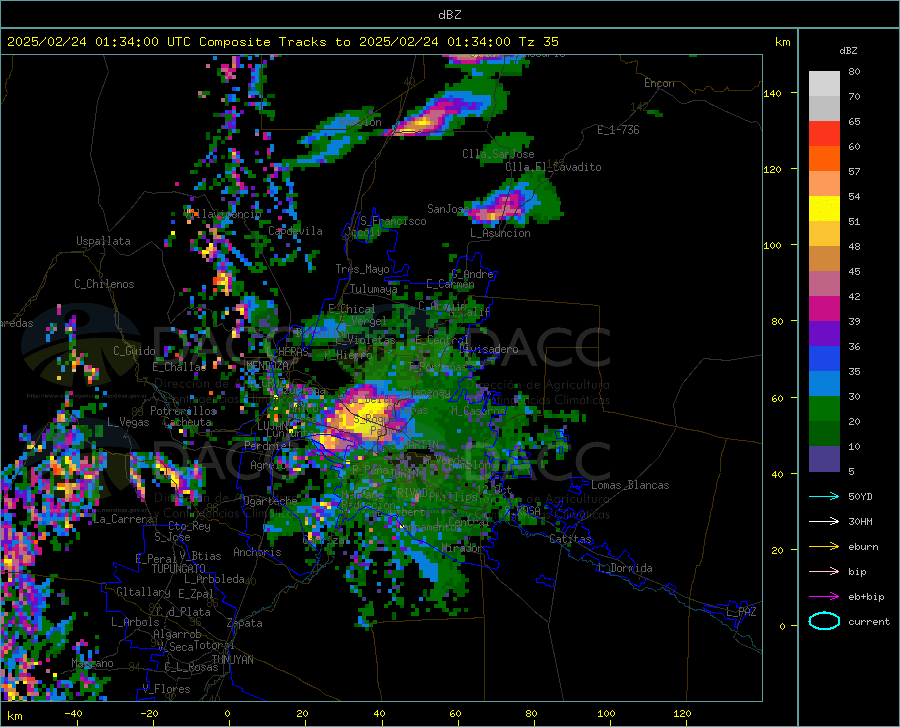Click the cyan current ellipse icon
The width and height of the screenshot is (900, 727).
pos(824,621)
